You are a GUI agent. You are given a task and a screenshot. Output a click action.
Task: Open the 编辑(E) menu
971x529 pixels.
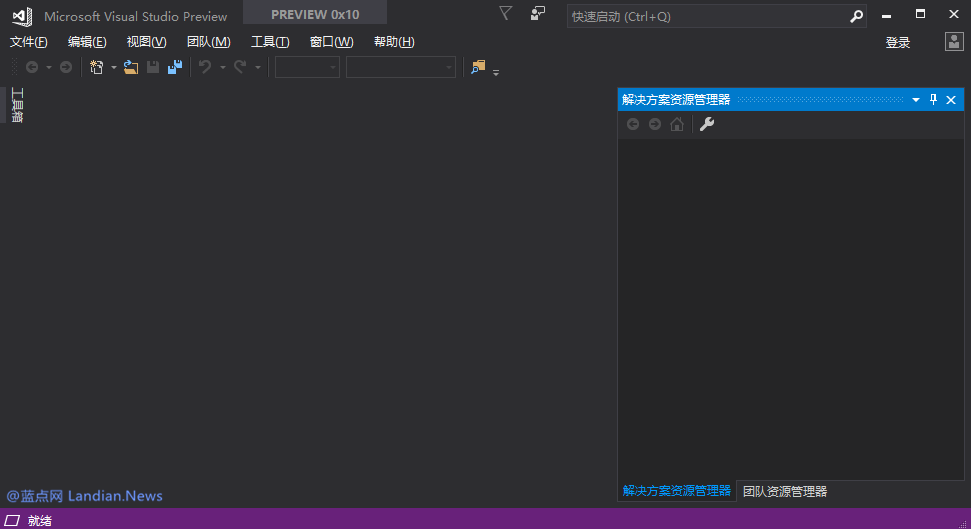coord(87,42)
